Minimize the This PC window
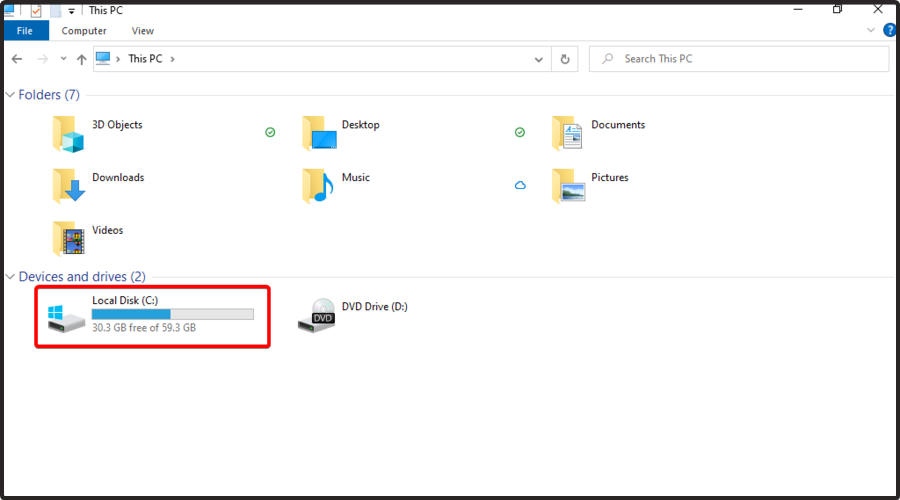Screen dimensions: 900x500 (x=798, y=10)
